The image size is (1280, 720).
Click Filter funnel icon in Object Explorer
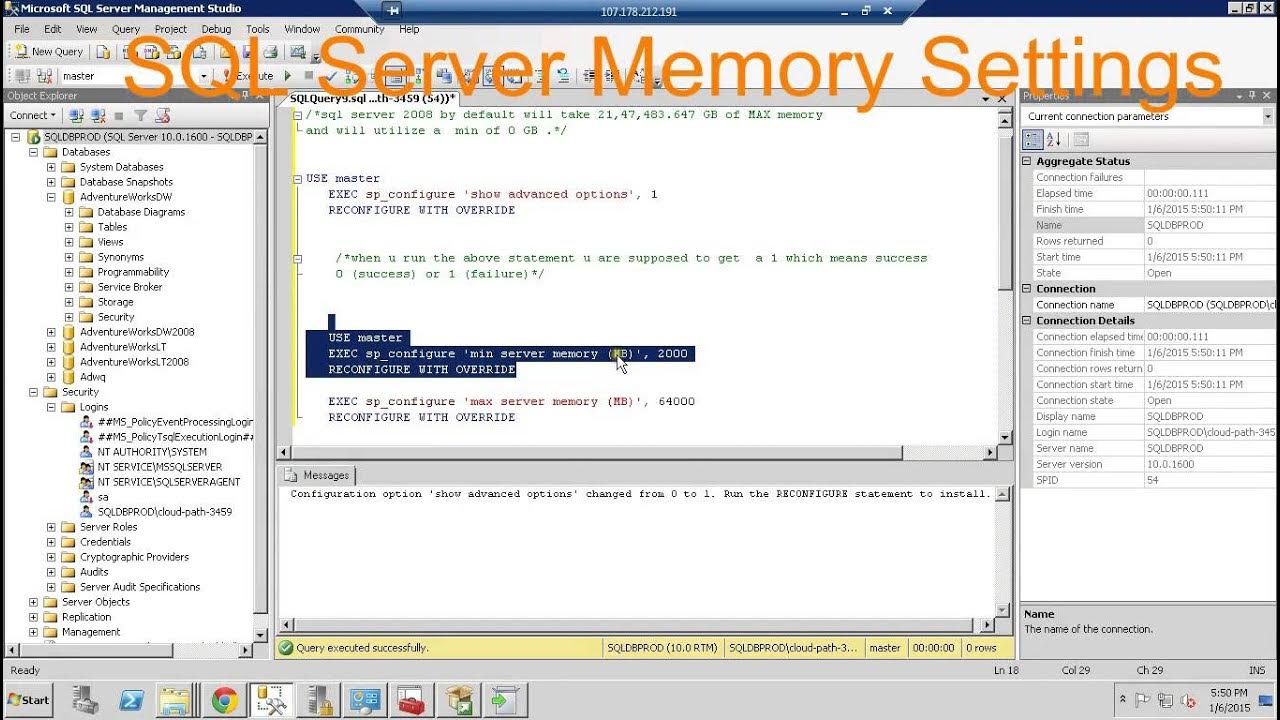(x=141, y=116)
